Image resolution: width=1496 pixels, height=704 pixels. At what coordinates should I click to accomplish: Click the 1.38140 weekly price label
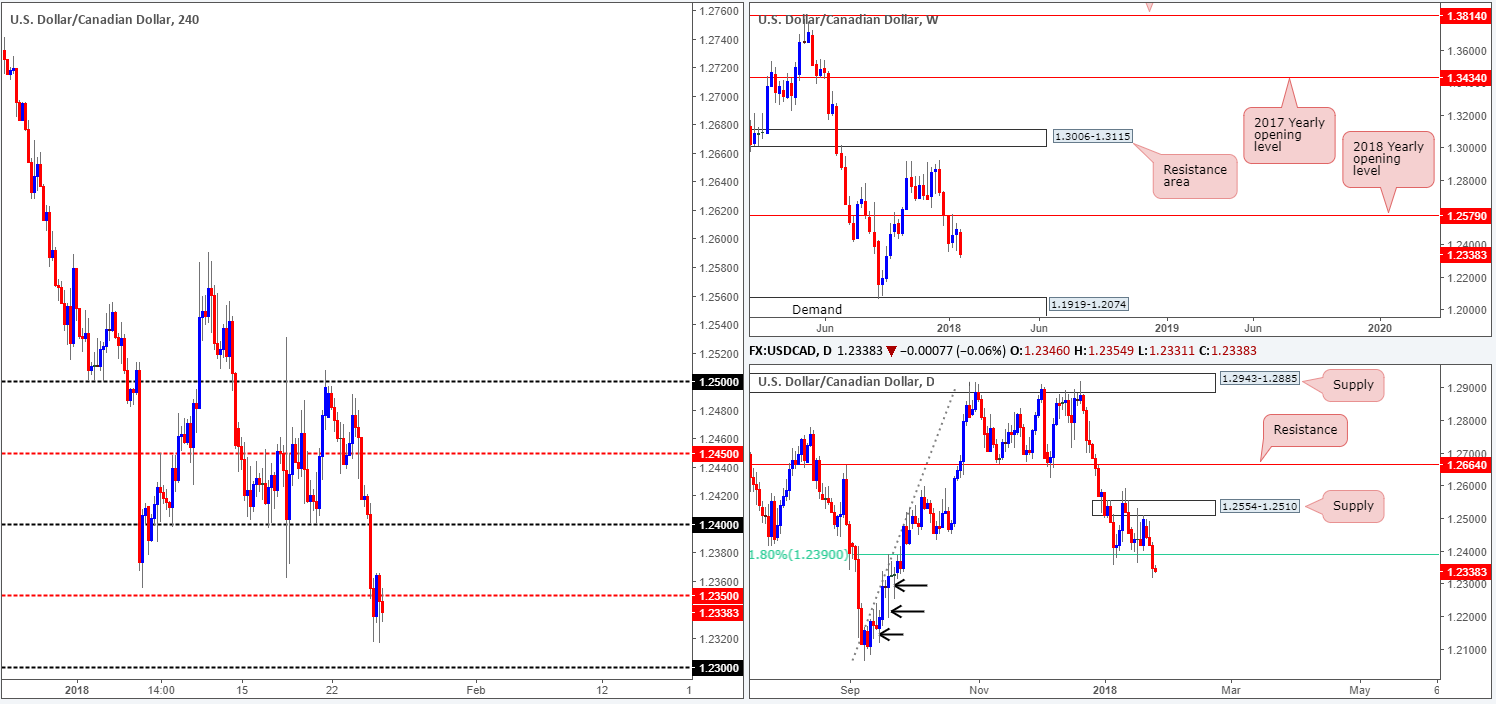tap(1466, 16)
